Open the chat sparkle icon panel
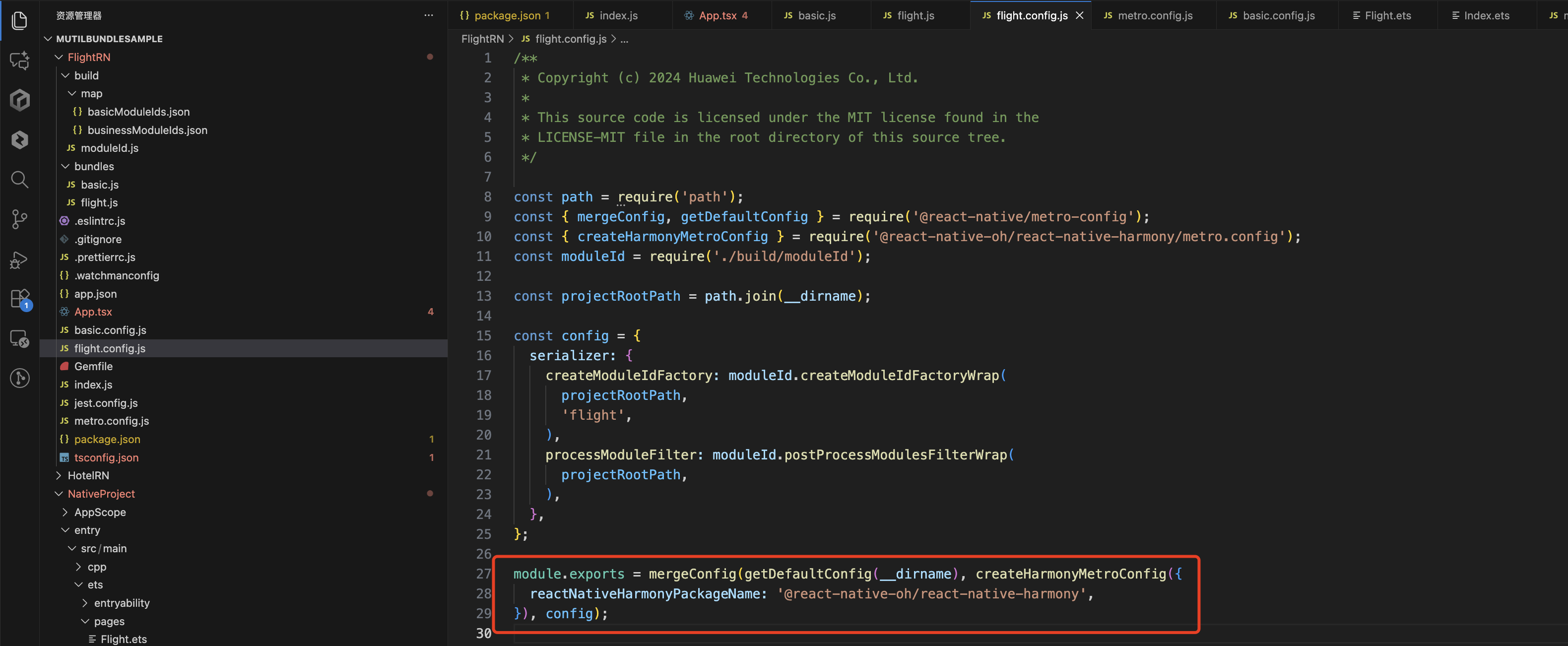This screenshot has width=1568, height=646. click(19, 60)
